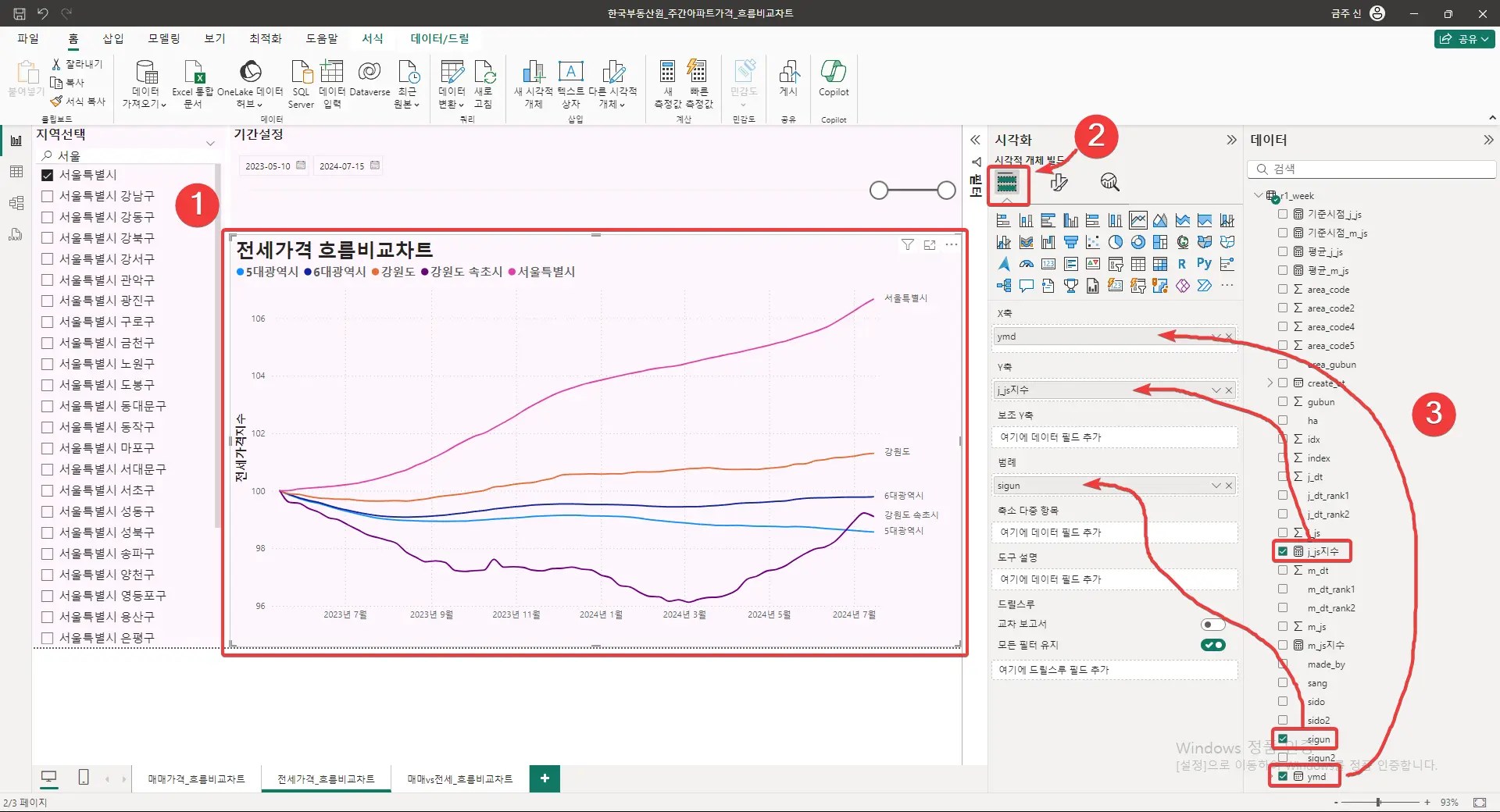Viewport: 1500px width, 812px height.
Task: Click the date slider end handle
Action: click(946, 191)
